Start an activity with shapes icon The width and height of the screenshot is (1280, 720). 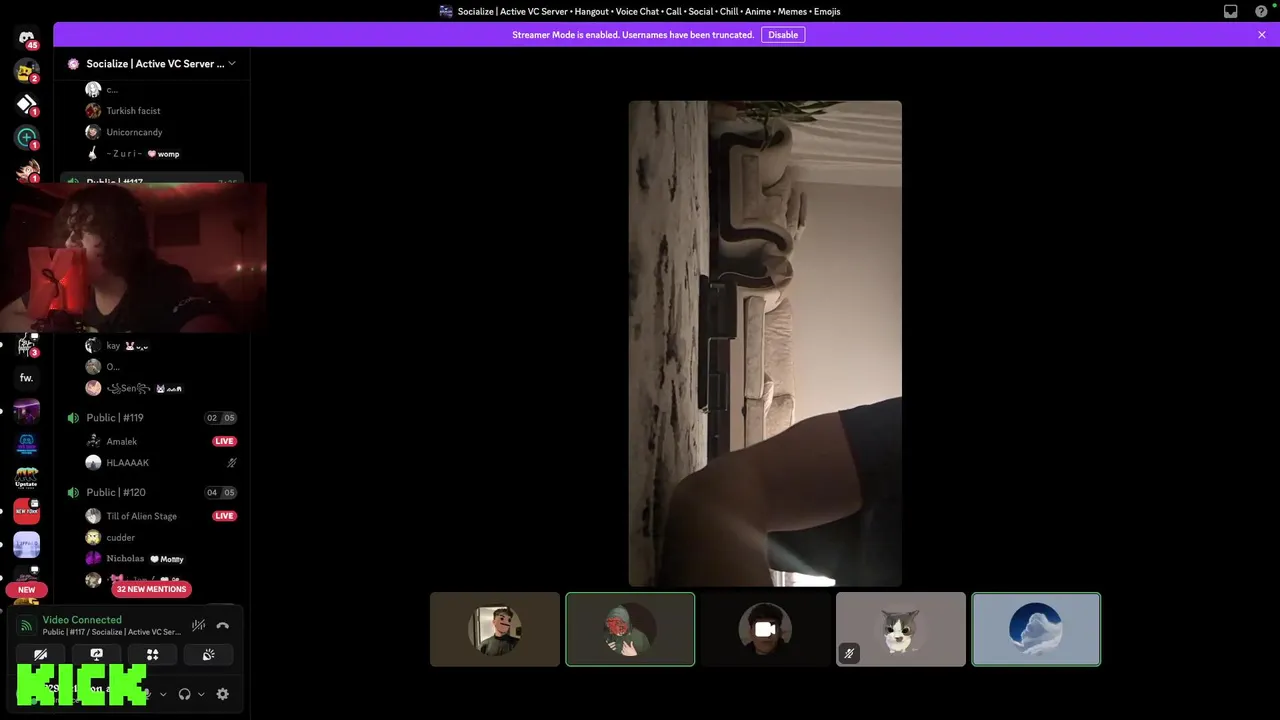[152, 655]
